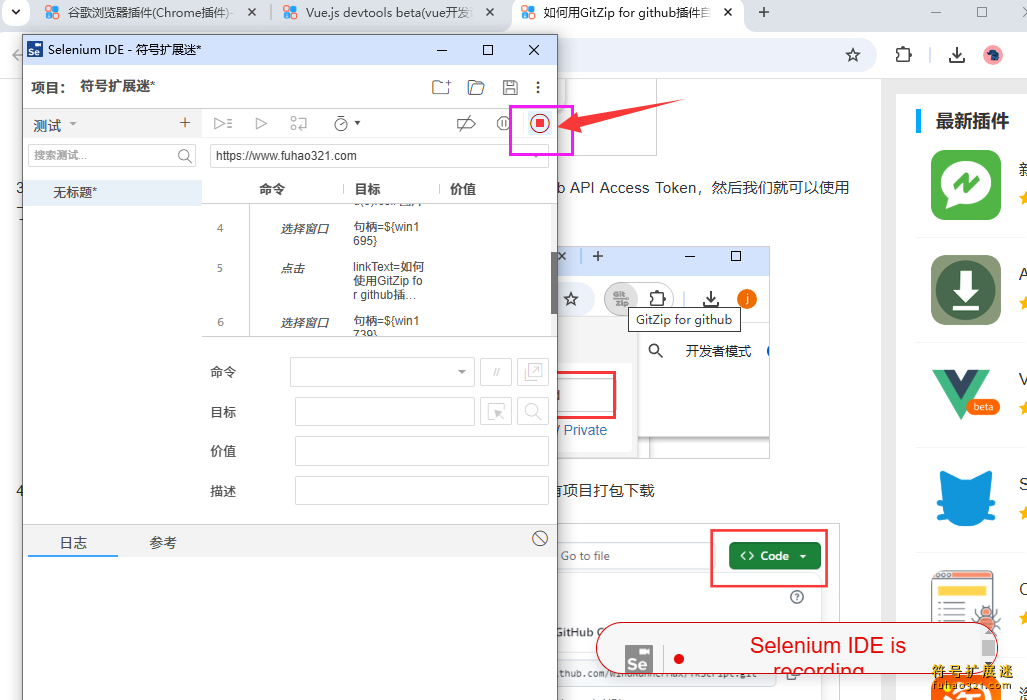Viewport: 1027px width, 700px height.
Task: Edit the base URL field
Action: [379, 156]
